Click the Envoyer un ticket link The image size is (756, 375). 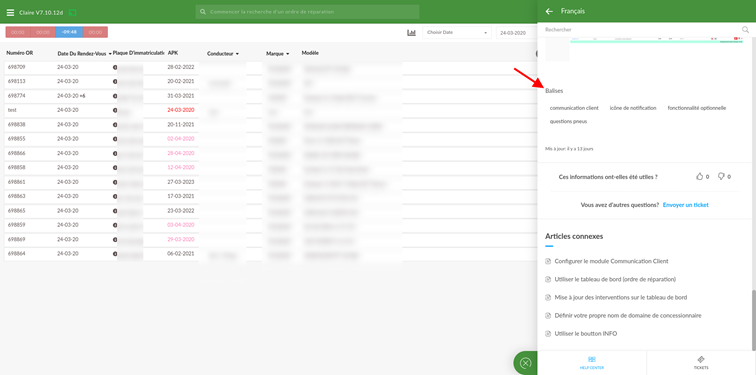(686, 205)
